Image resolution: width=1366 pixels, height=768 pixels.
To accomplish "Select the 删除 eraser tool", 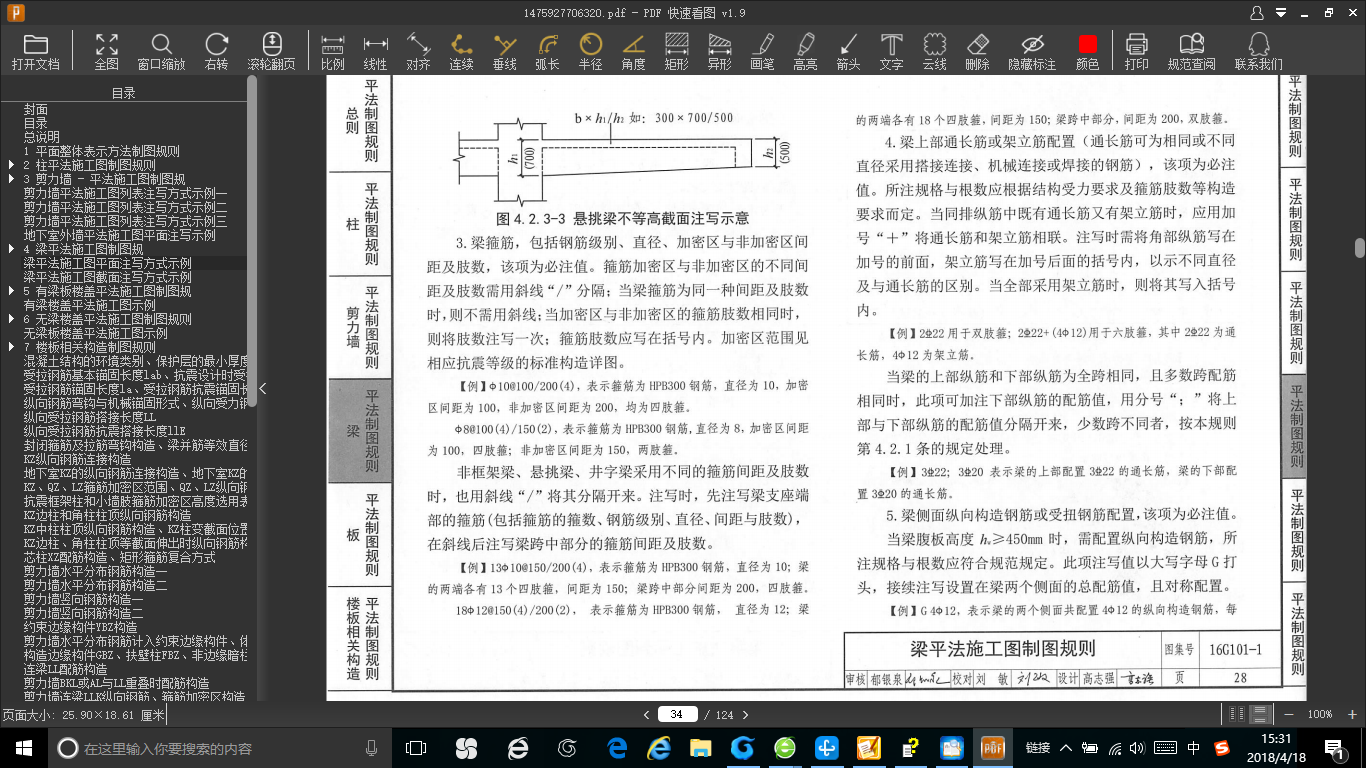I will coord(977,51).
